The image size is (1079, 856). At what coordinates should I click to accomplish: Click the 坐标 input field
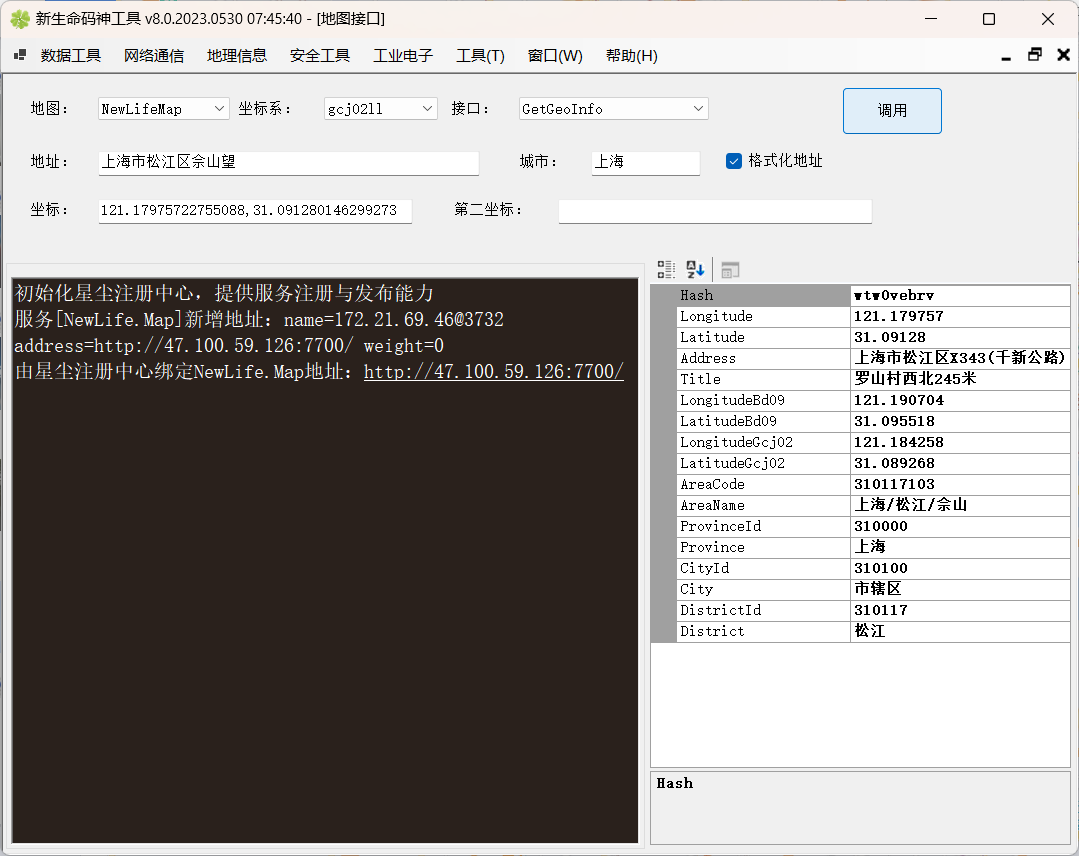(x=255, y=211)
